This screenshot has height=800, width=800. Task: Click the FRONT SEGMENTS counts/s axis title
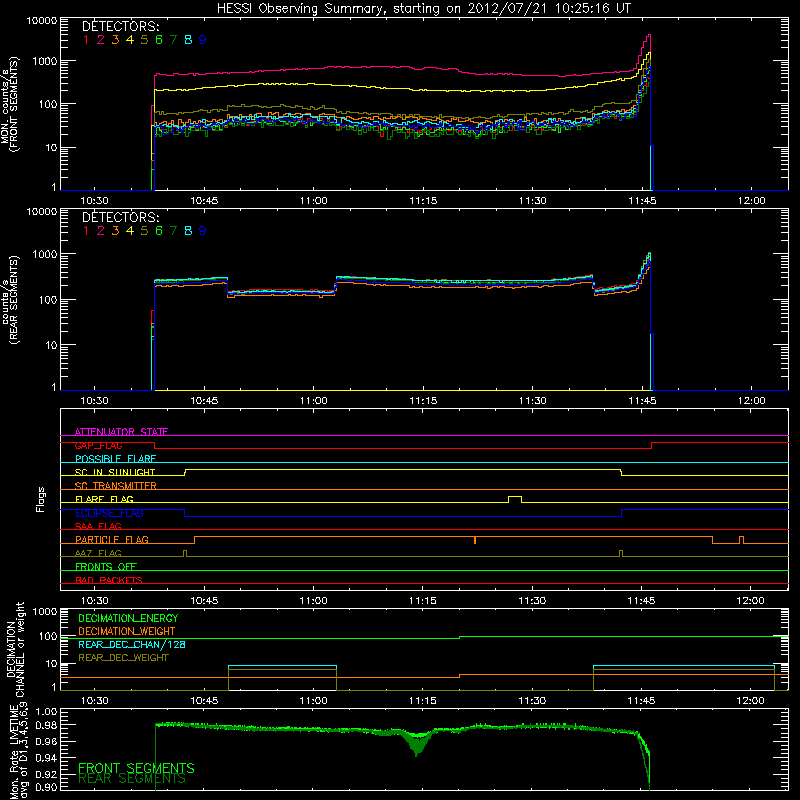[x=9, y=104]
